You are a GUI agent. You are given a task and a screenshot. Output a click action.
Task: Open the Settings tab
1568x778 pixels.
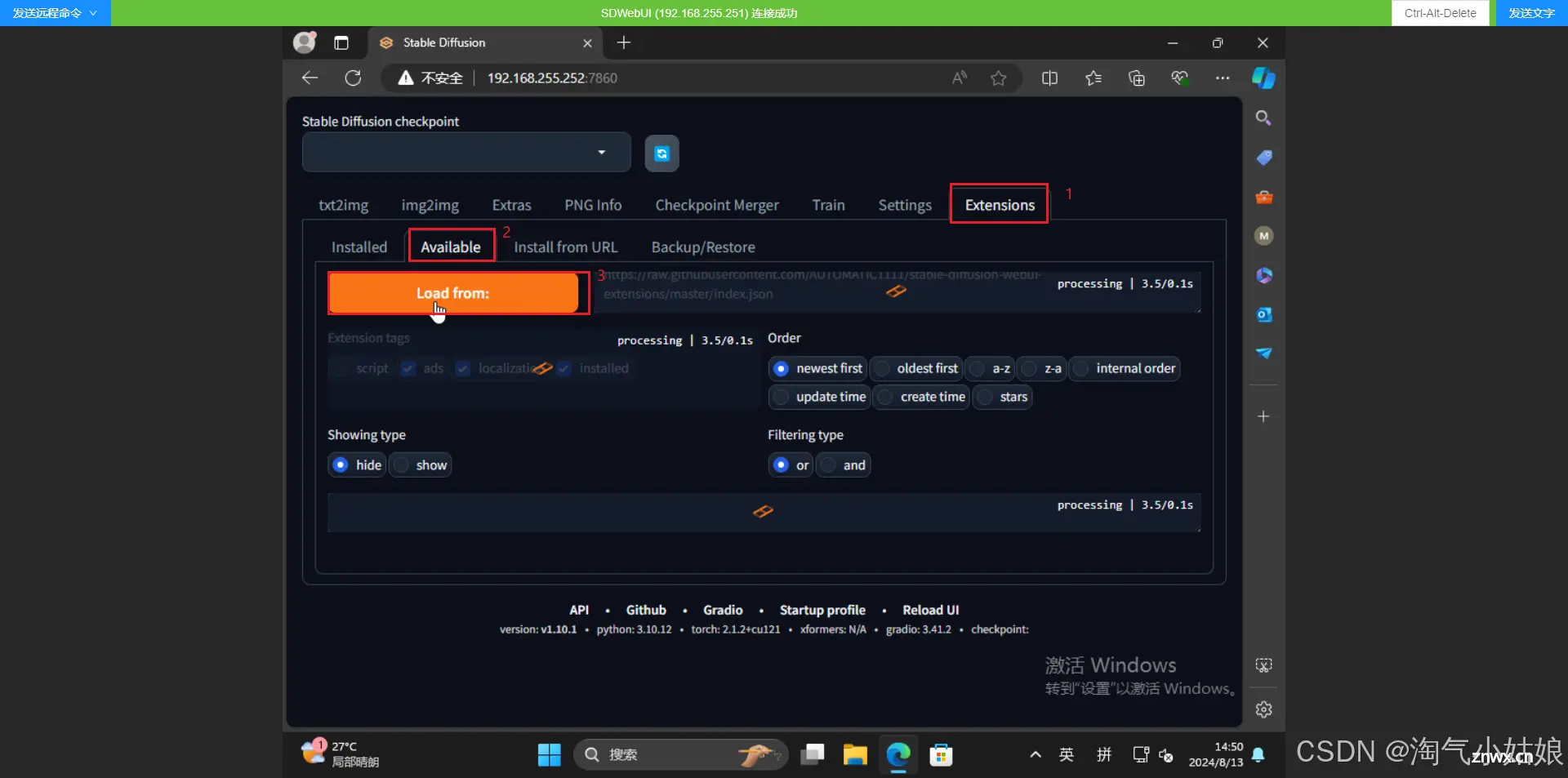pyautogui.click(x=904, y=205)
